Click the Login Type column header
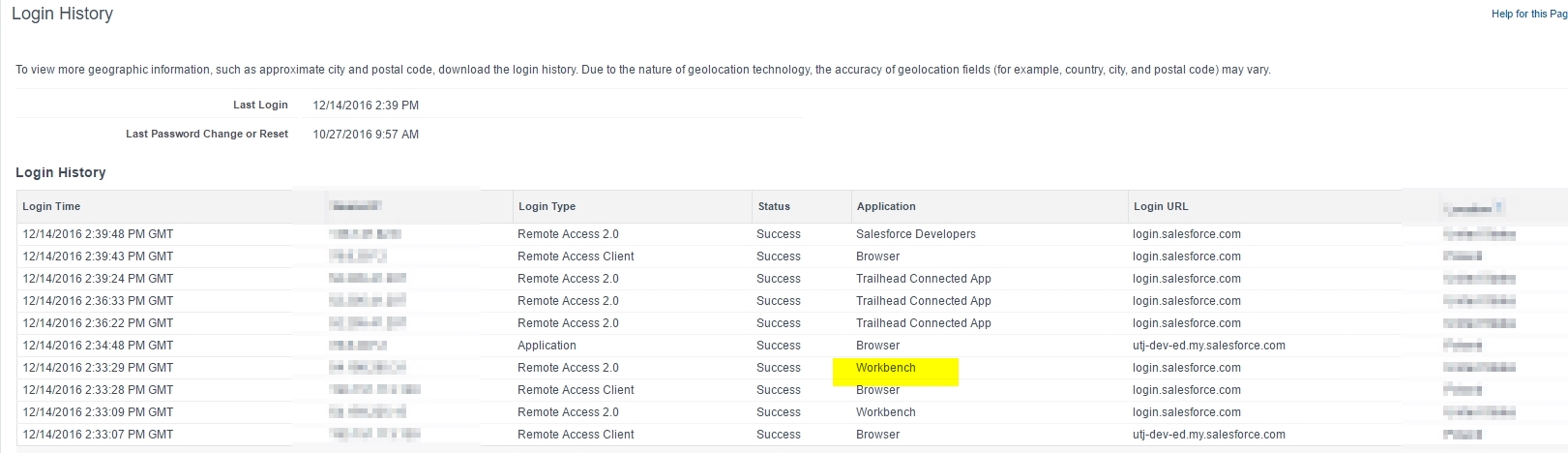Screen dimensions: 1568x453 point(547,206)
